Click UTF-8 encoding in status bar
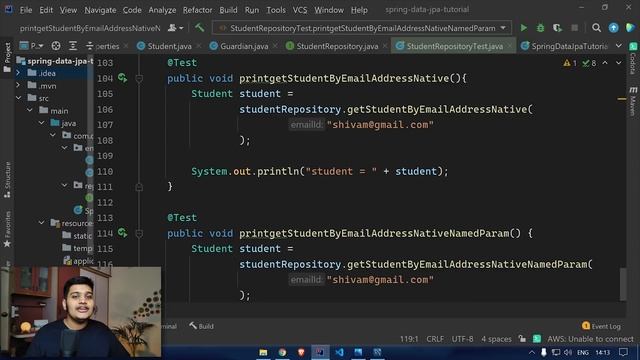The height and width of the screenshot is (360, 640). pyautogui.click(x=462, y=339)
